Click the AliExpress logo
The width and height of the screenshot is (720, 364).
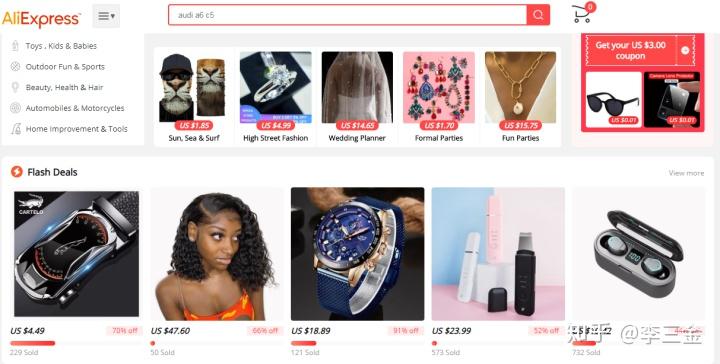41,19
